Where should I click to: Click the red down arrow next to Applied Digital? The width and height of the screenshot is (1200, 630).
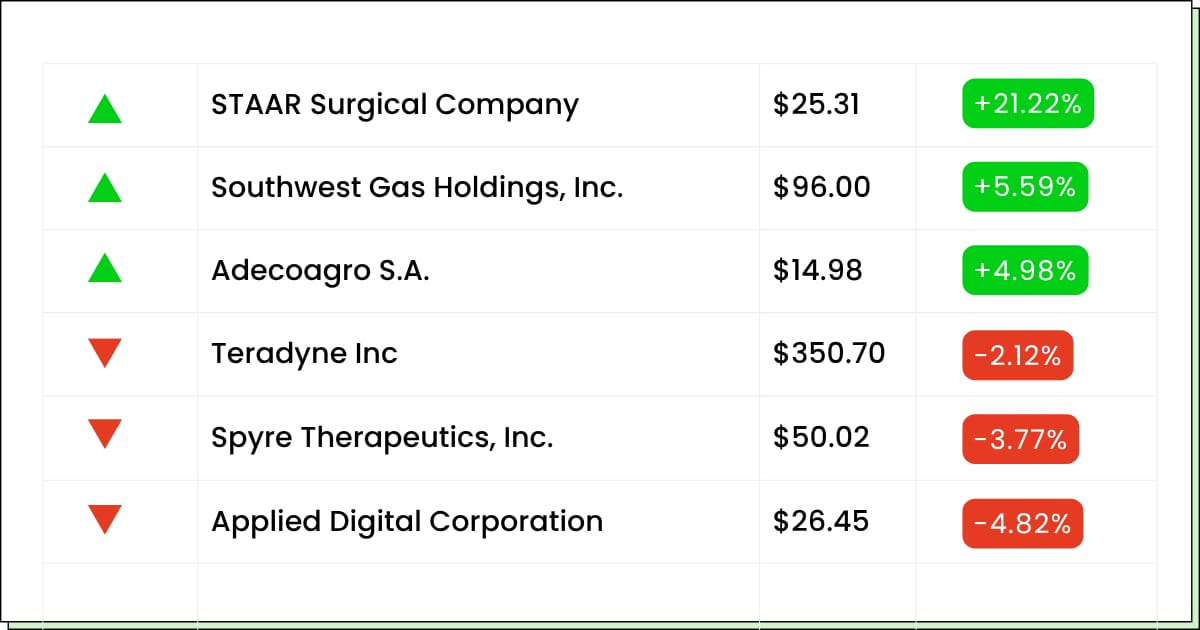coord(105,520)
